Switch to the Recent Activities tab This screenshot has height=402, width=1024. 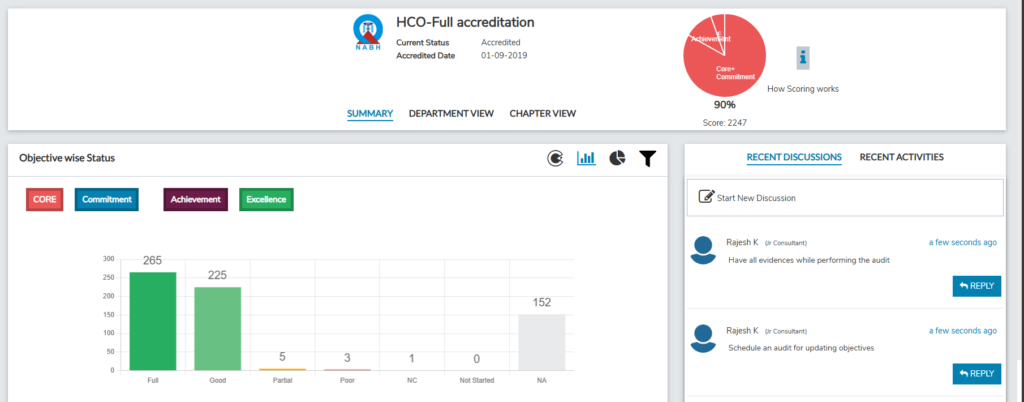pyautogui.click(x=901, y=157)
